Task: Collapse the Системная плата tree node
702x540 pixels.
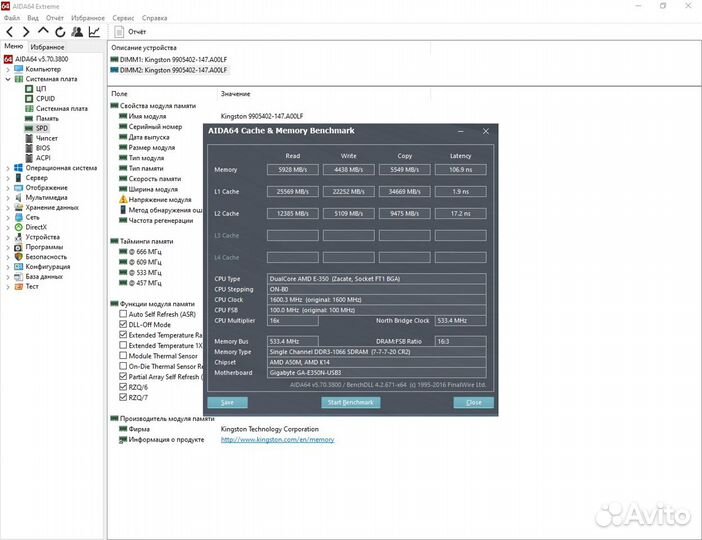Action: (x=8, y=79)
